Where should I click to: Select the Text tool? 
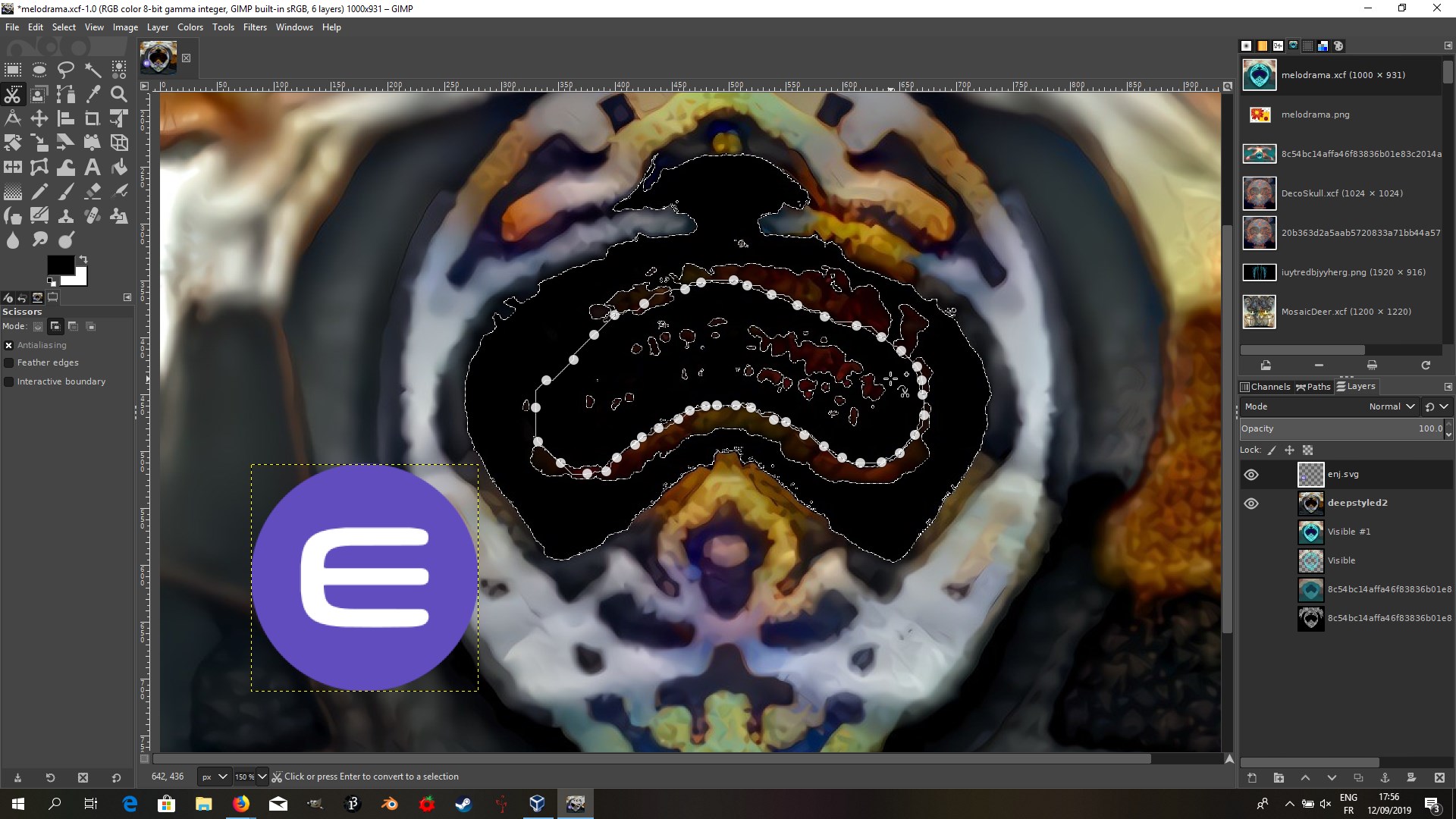coord(93,167)
